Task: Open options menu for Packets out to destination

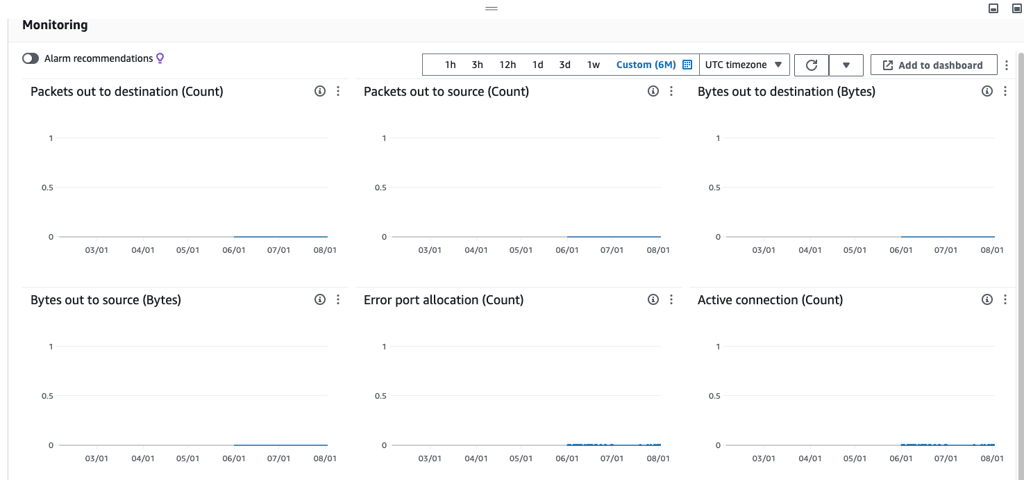Action: pos(338,91)
